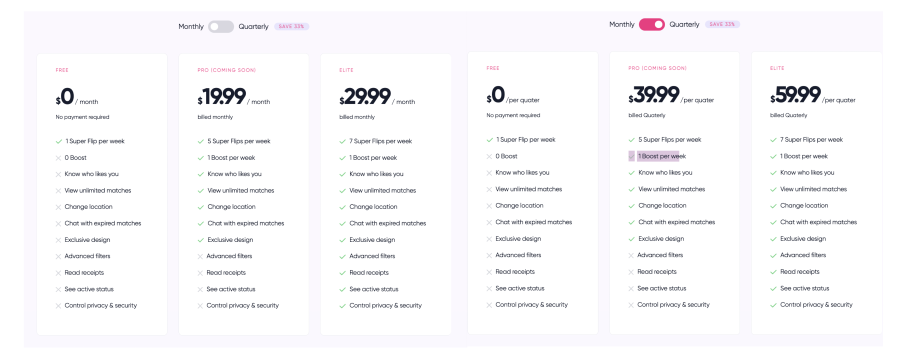The width and height of the screenshot is (900, 363).
Task: Click the FREE heading of the $0 / month card
Action: [x=61, y=70]
